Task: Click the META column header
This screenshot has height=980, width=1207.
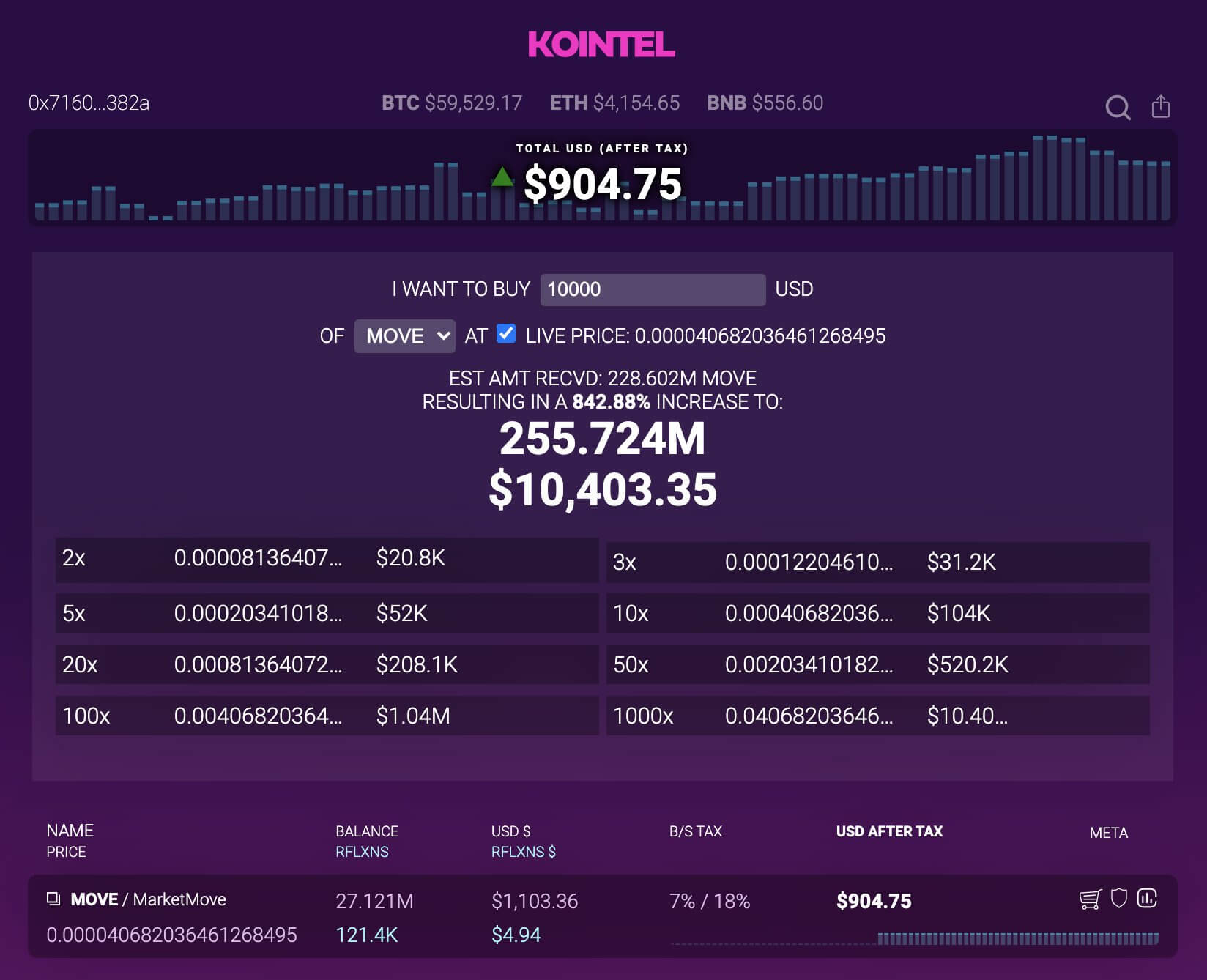Action: [1108, 833]
